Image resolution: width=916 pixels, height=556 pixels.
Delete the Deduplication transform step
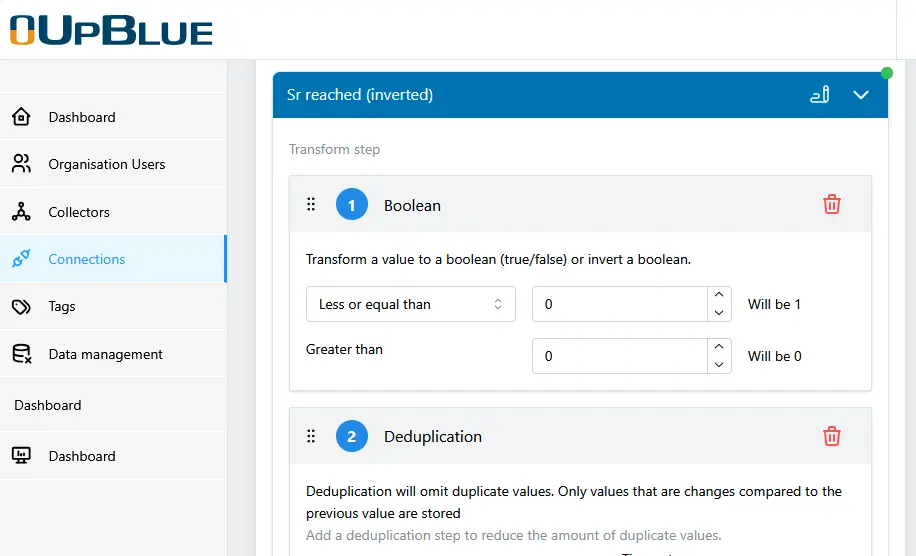[x=831, y=437]
